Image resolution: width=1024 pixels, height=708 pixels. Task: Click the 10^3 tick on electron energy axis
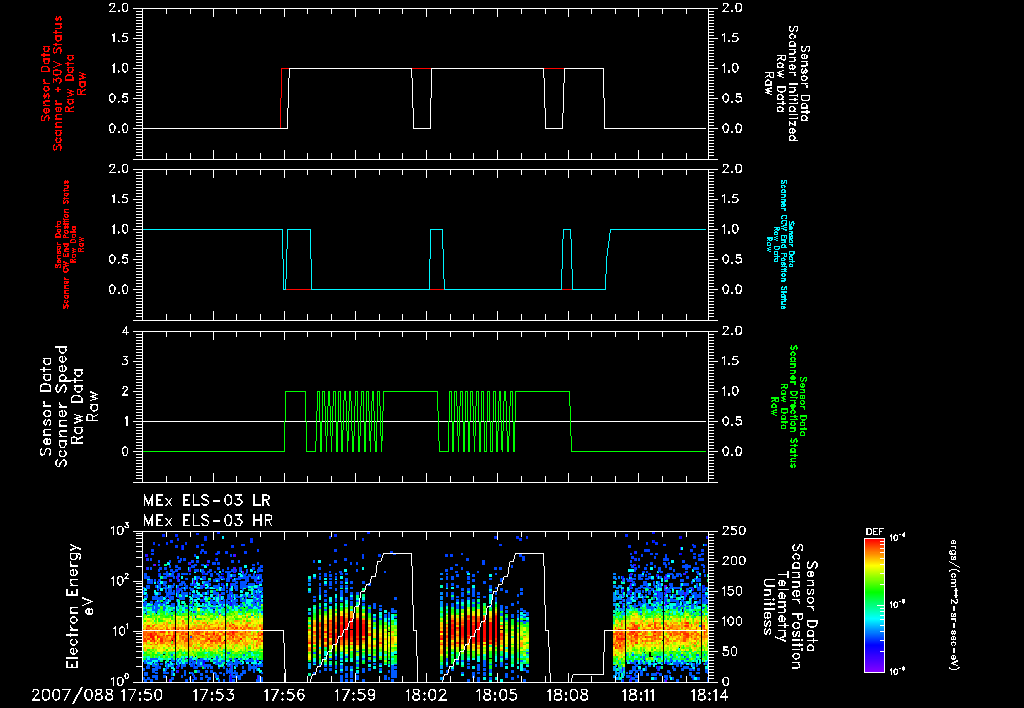(120, 530)
